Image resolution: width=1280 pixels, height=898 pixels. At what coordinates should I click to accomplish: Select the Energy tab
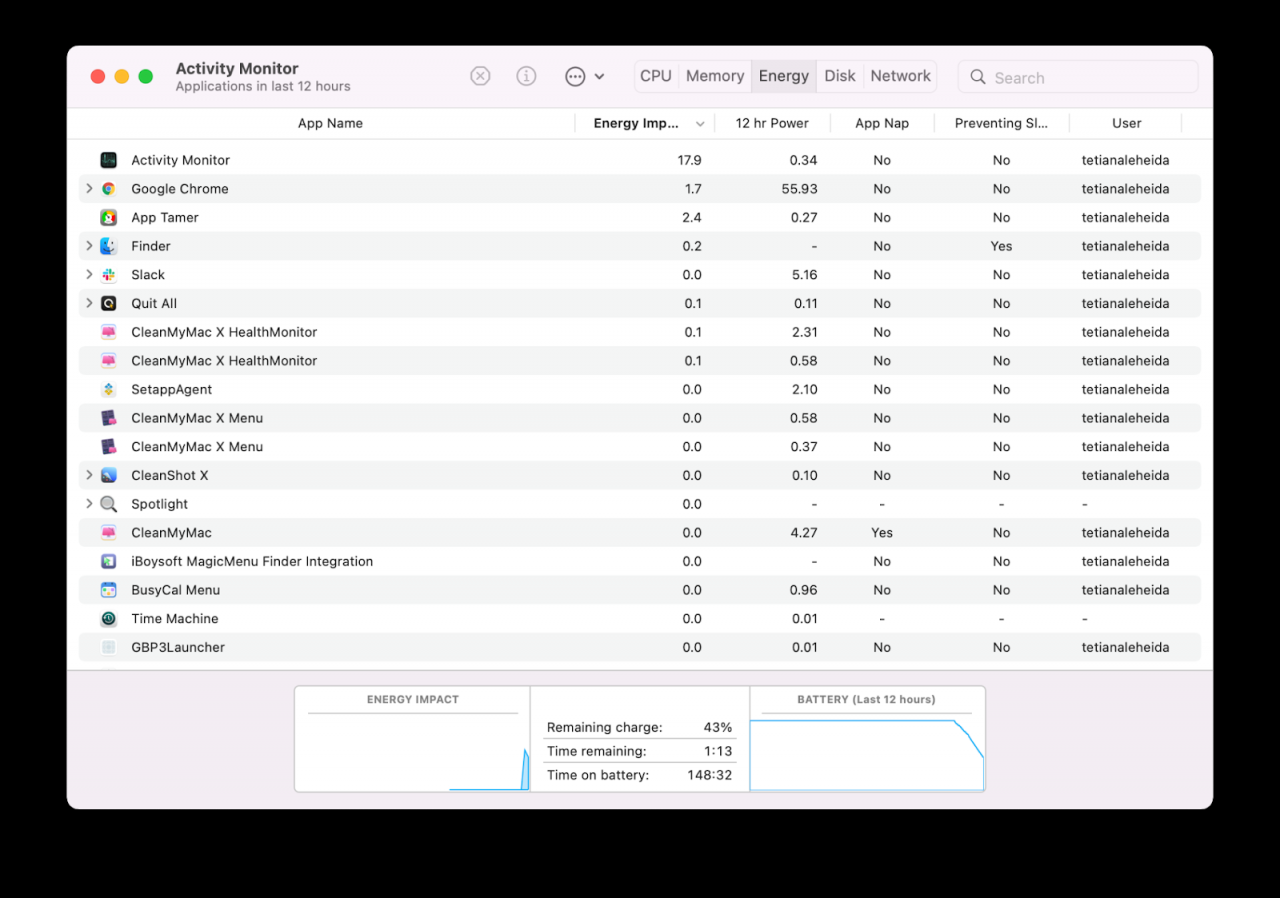coord(784,76)
